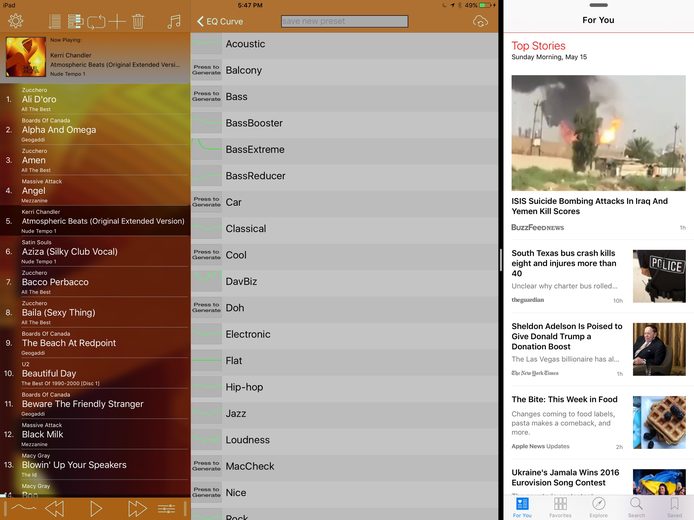Screen dimensions: 694x520
Task: Generate the Doh preset curve thumbnail
Action: coord(206,308)
